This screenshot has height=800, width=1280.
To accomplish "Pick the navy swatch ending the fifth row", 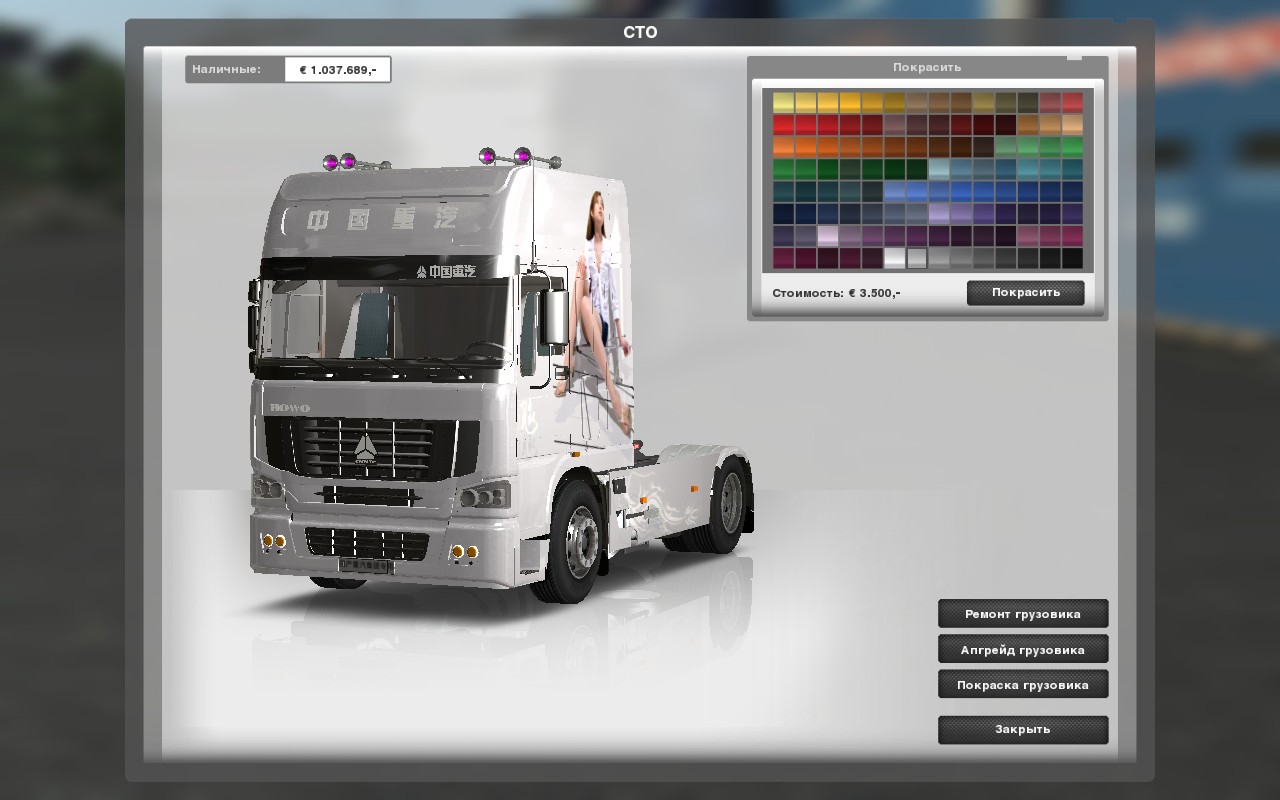I will pos(1072,191).
